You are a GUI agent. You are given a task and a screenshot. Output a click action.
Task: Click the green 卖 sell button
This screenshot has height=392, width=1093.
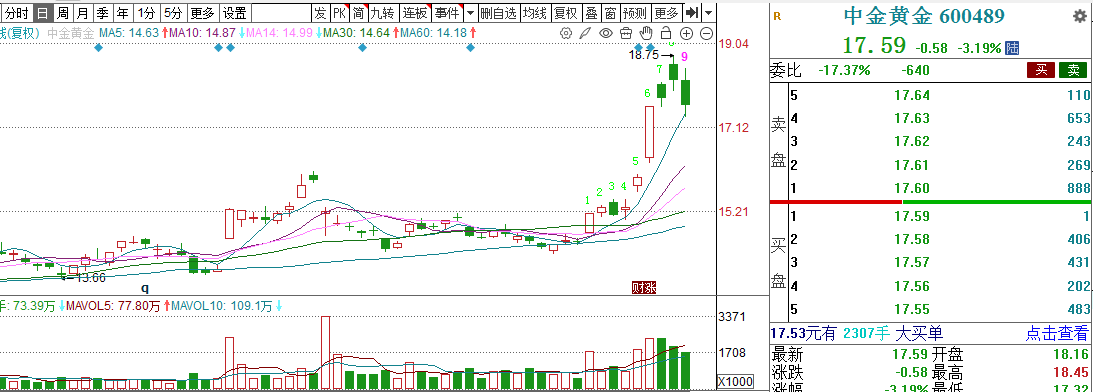click(x=1073, y=70)
